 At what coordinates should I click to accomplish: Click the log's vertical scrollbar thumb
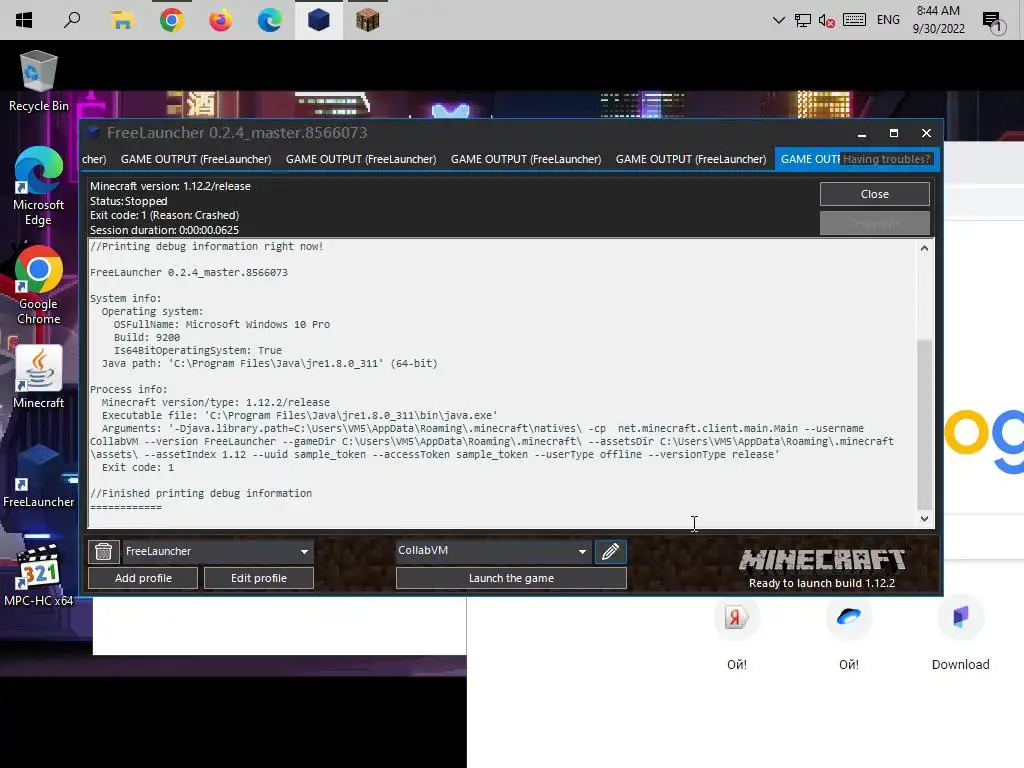924,424
